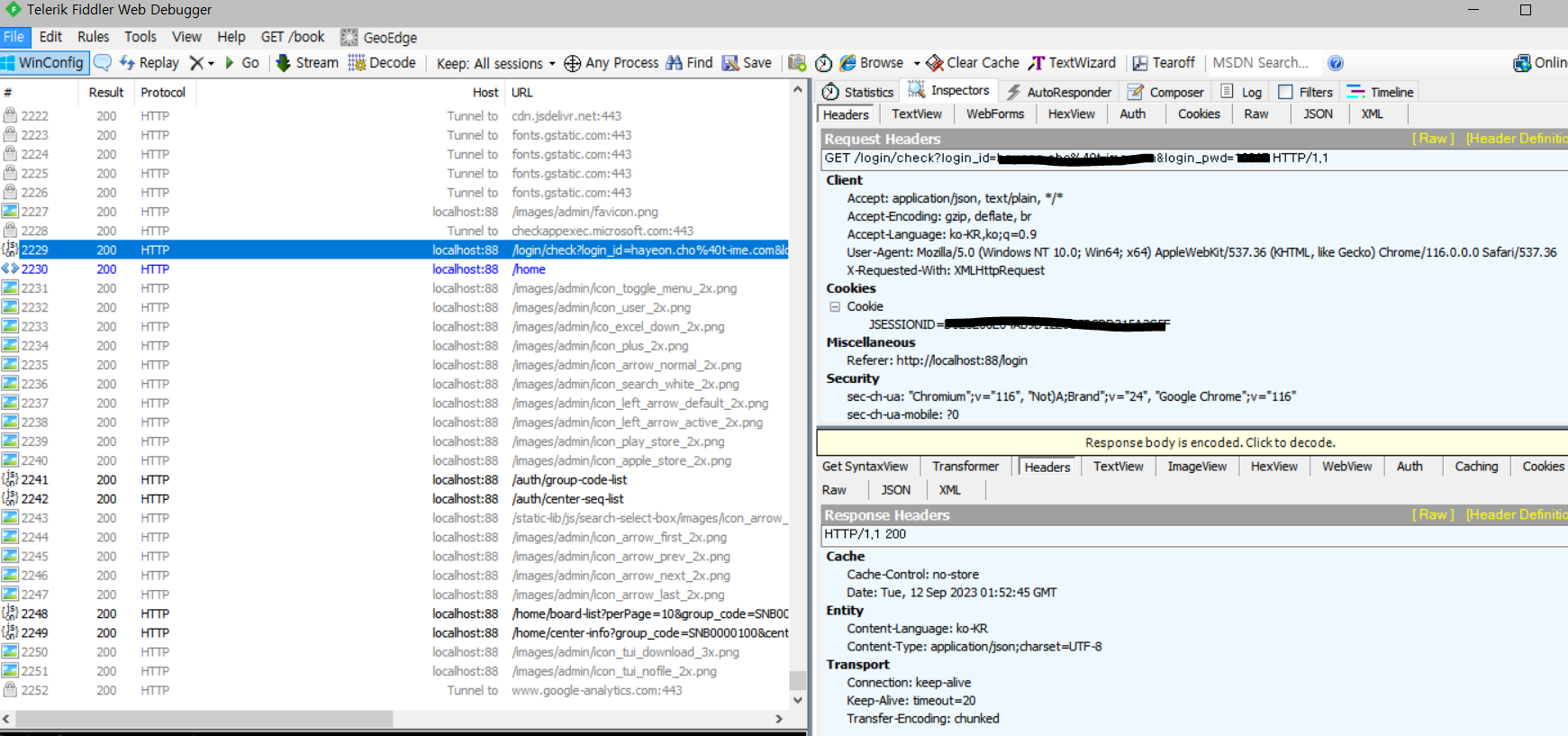This screenshot has width=1568, height=736.
Task: Select response Caching tab
Action: coord(1476,467)
